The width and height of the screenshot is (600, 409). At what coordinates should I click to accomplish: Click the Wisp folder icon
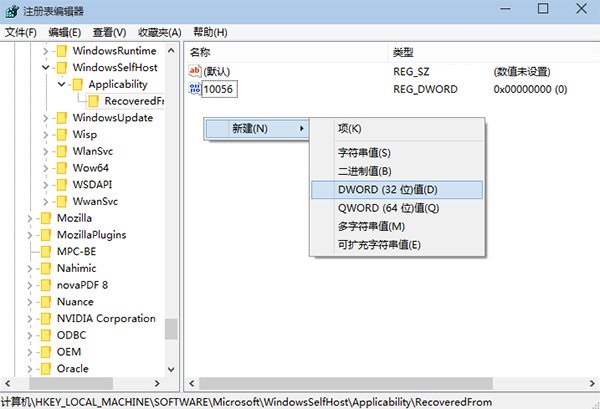62,135
